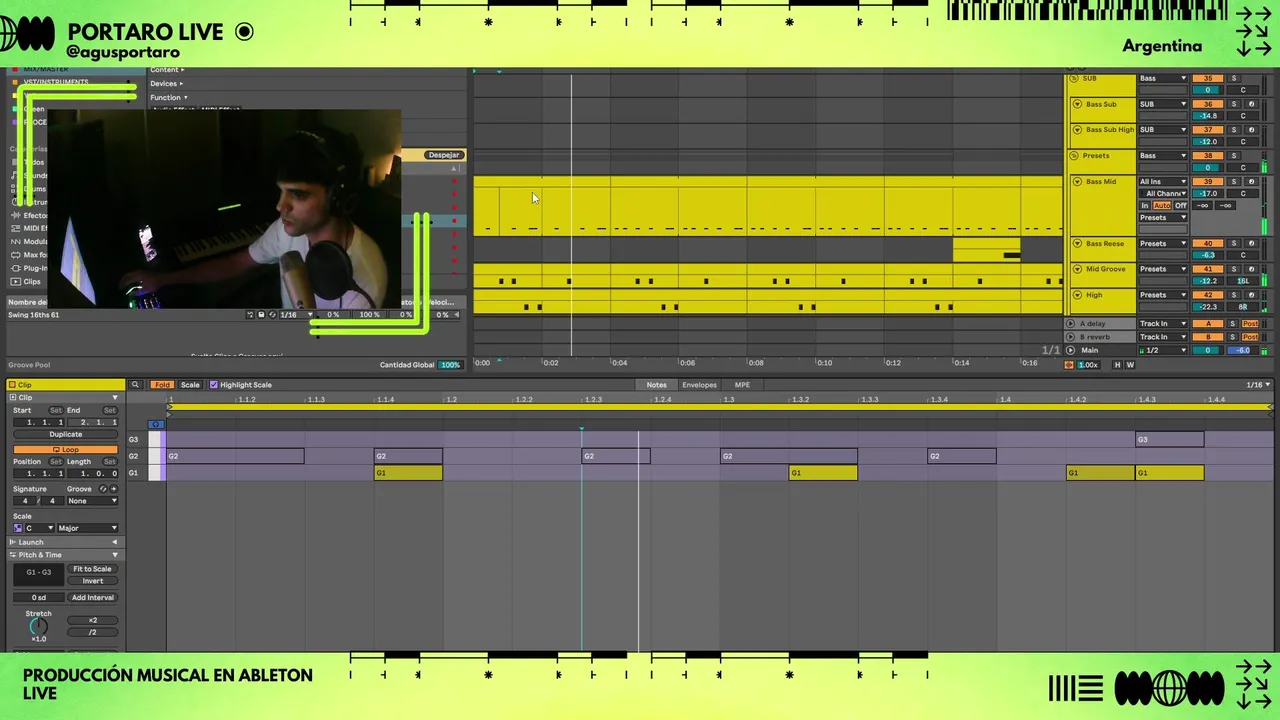Uncheck the Highlight Scale checkbox

coord(213,385)
